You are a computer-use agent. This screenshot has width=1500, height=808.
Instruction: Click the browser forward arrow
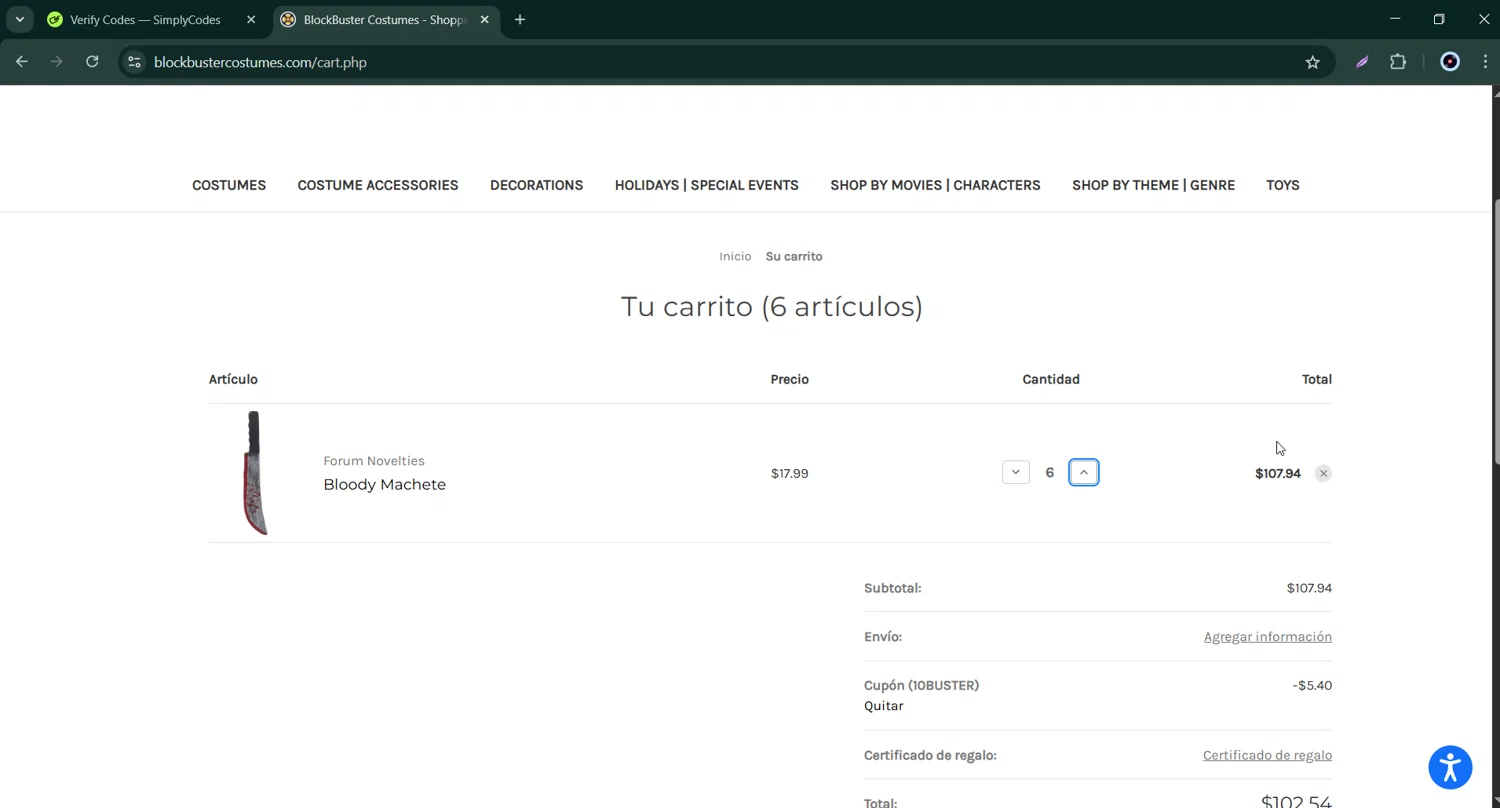pyautogui.click(x=57, y=62)
